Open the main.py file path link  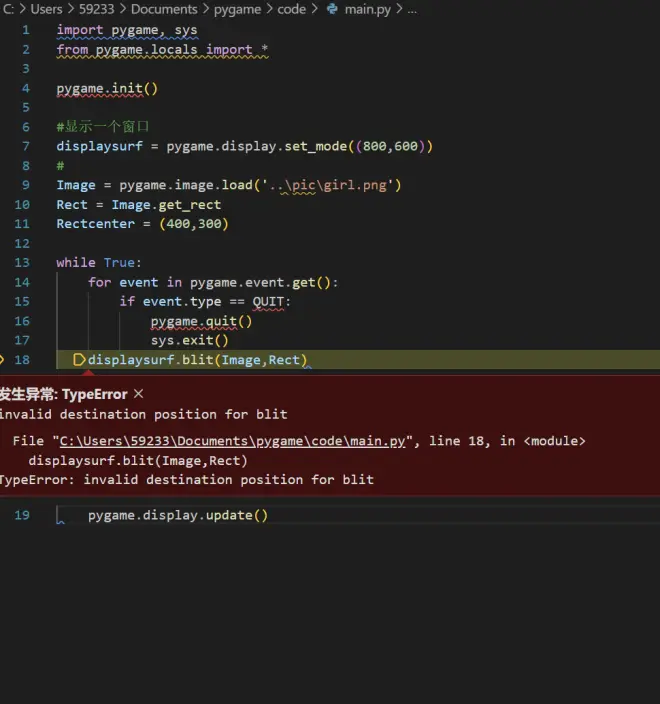pos(232,441)
